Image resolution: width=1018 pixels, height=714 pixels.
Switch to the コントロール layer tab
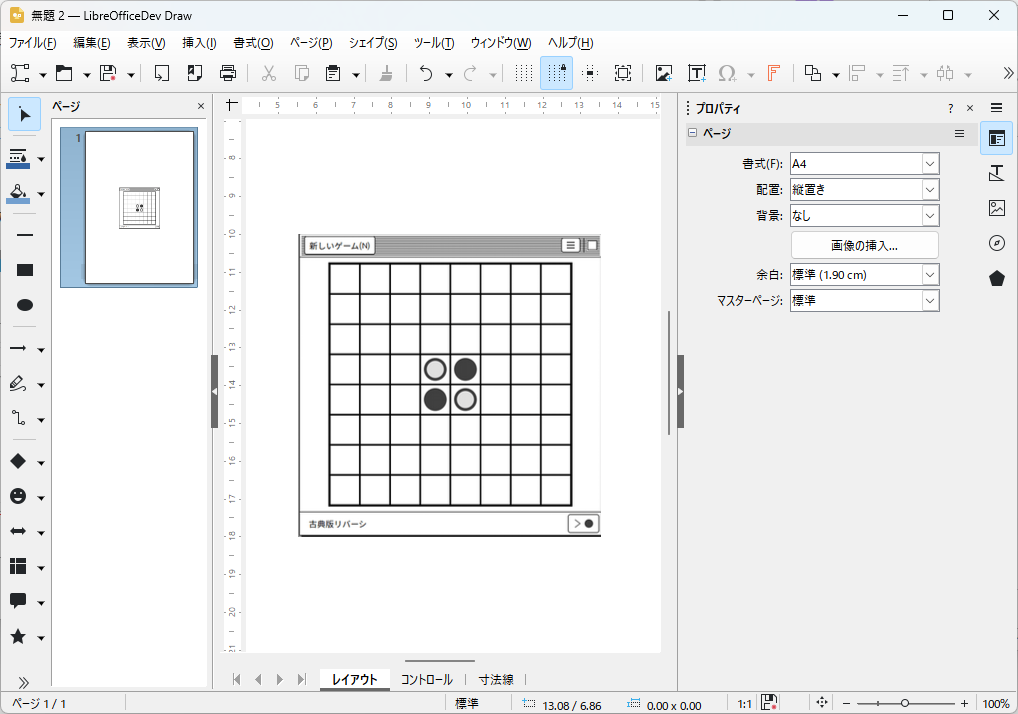click(427, 680)
